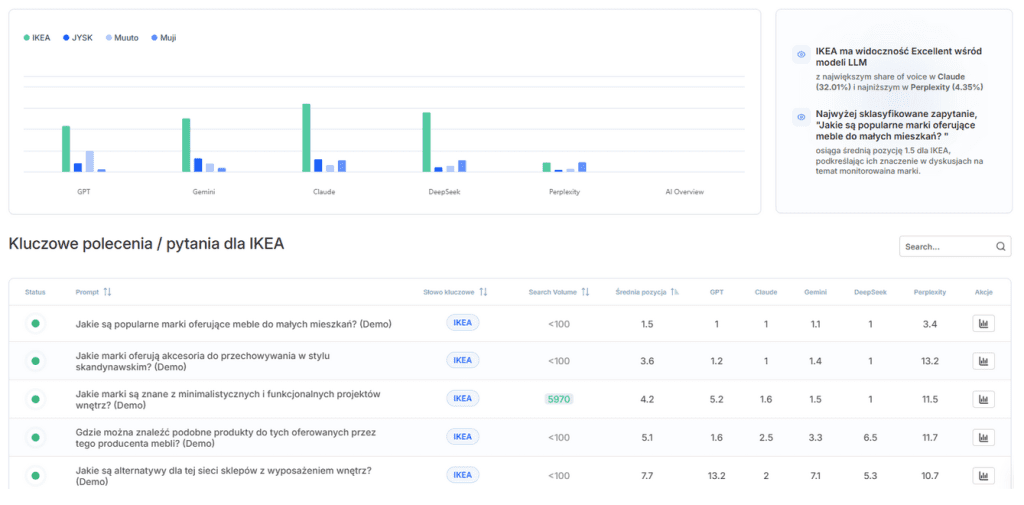
Task: Click prompt 'Jakie są popularne marki oferujące meble'
Action: [234, 323]
